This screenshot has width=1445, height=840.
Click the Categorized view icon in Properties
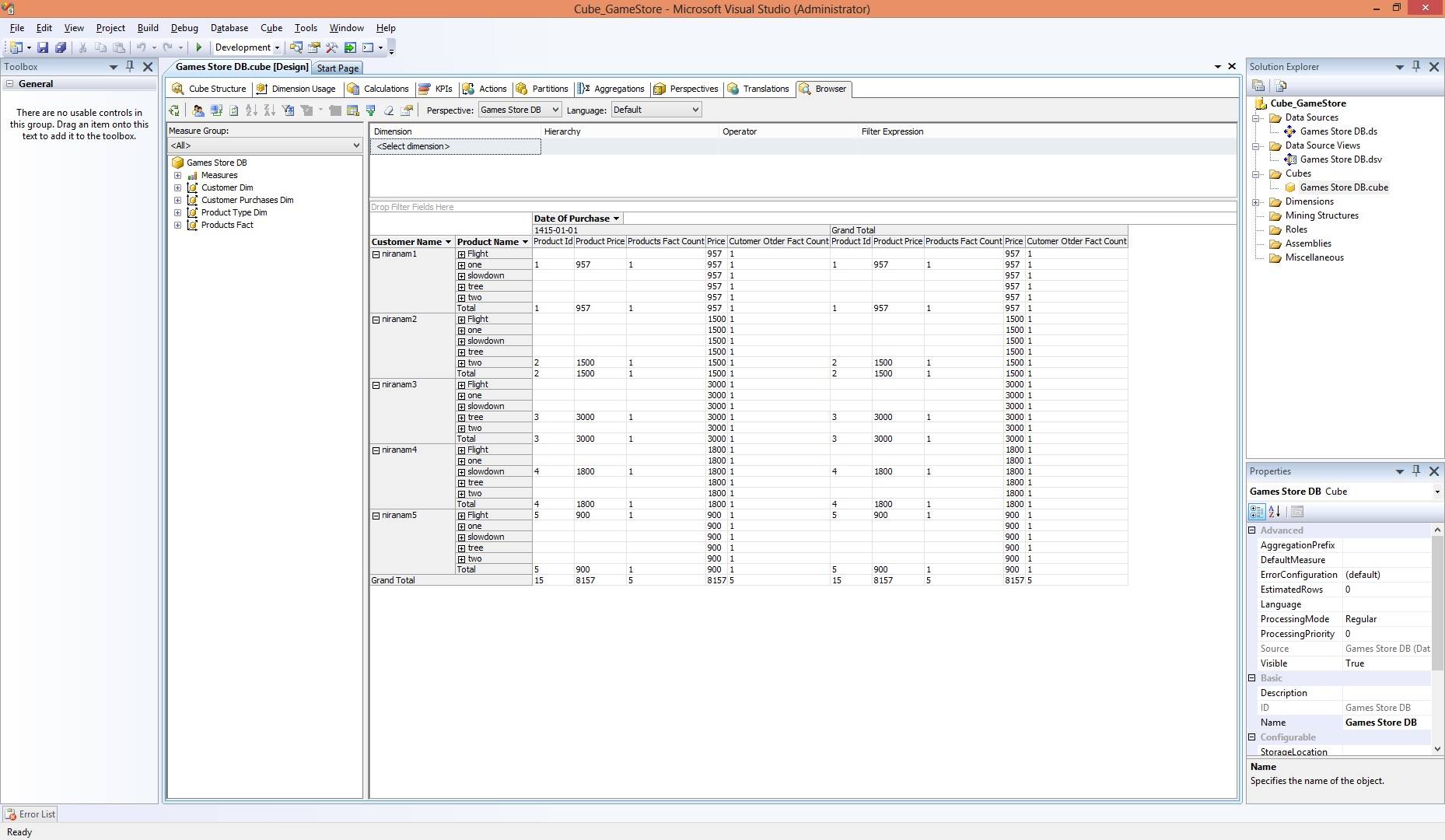[x=1257, y=512]
